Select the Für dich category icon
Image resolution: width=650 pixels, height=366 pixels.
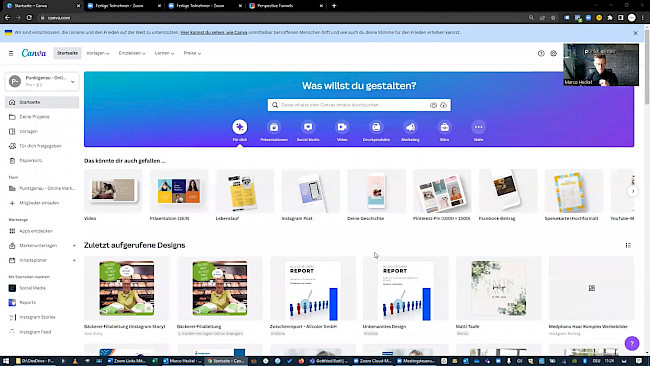click(240, 127)
